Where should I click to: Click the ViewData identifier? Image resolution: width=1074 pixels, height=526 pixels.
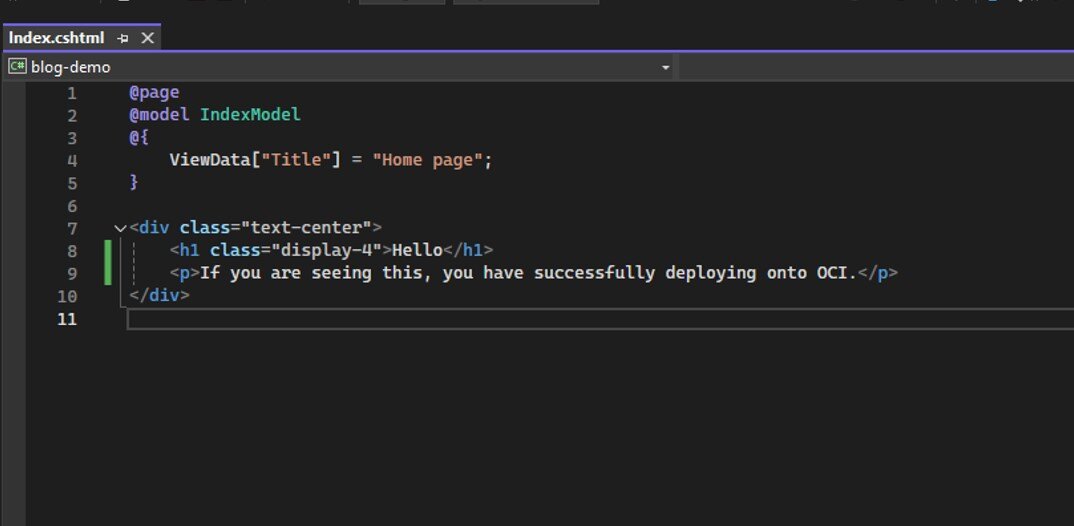point(210,160)
